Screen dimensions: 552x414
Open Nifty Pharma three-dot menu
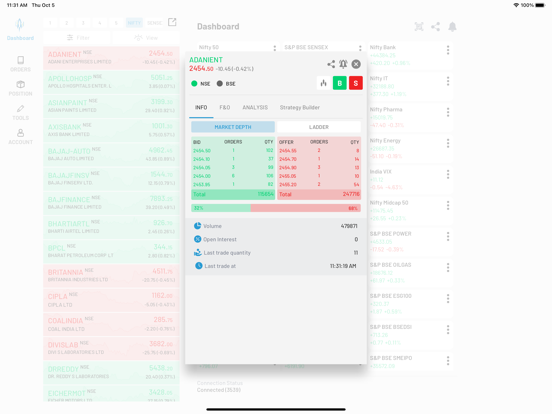[x=448, y=112]
